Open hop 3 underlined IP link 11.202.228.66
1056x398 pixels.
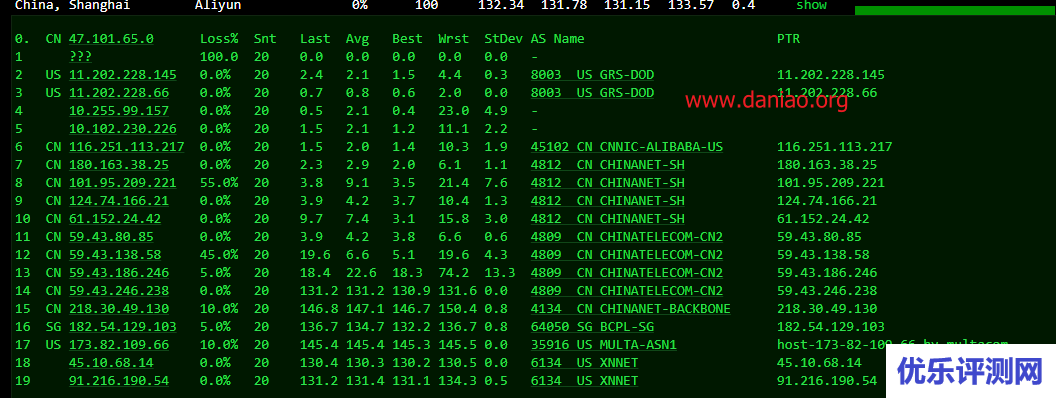pyautogui.click(x=119, y=93)
